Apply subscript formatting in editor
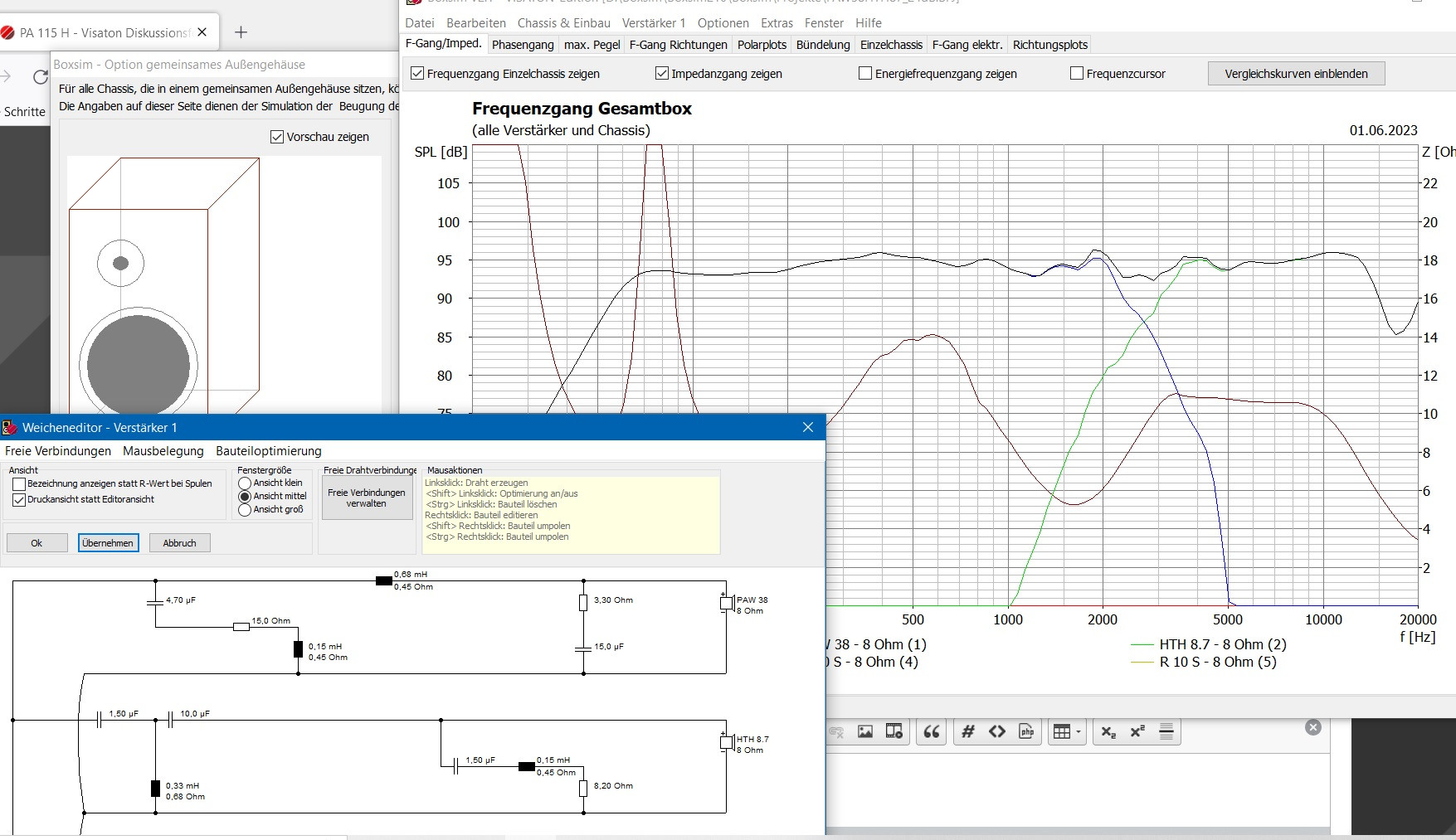The height and width of the screenshot is (840, 1456). point(1108,731)
